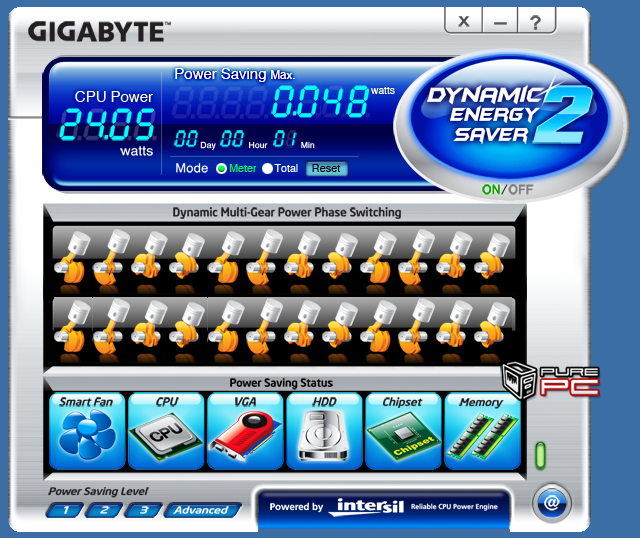Click the Smart Fan power saving icon
The image size is (640, 538).
pos(87,432)
